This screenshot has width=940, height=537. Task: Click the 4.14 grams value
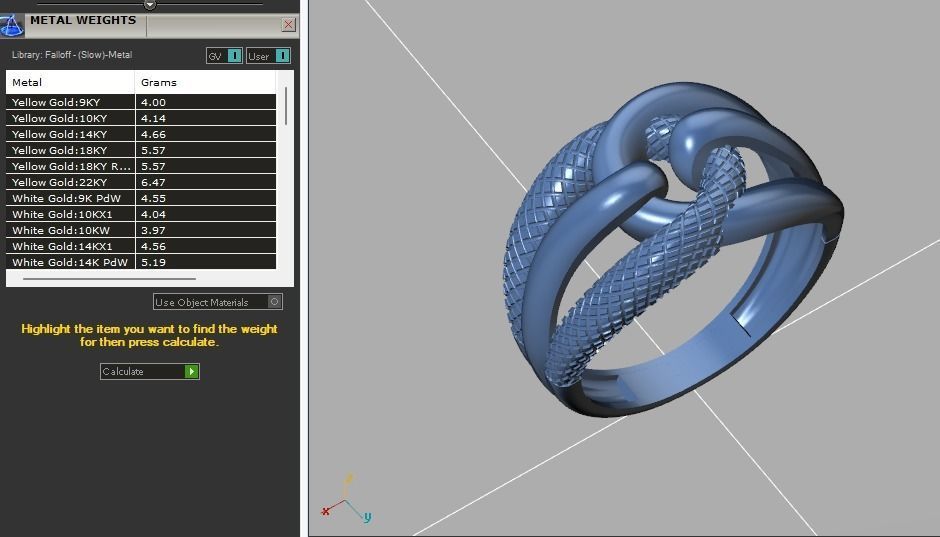coord(153,119)
